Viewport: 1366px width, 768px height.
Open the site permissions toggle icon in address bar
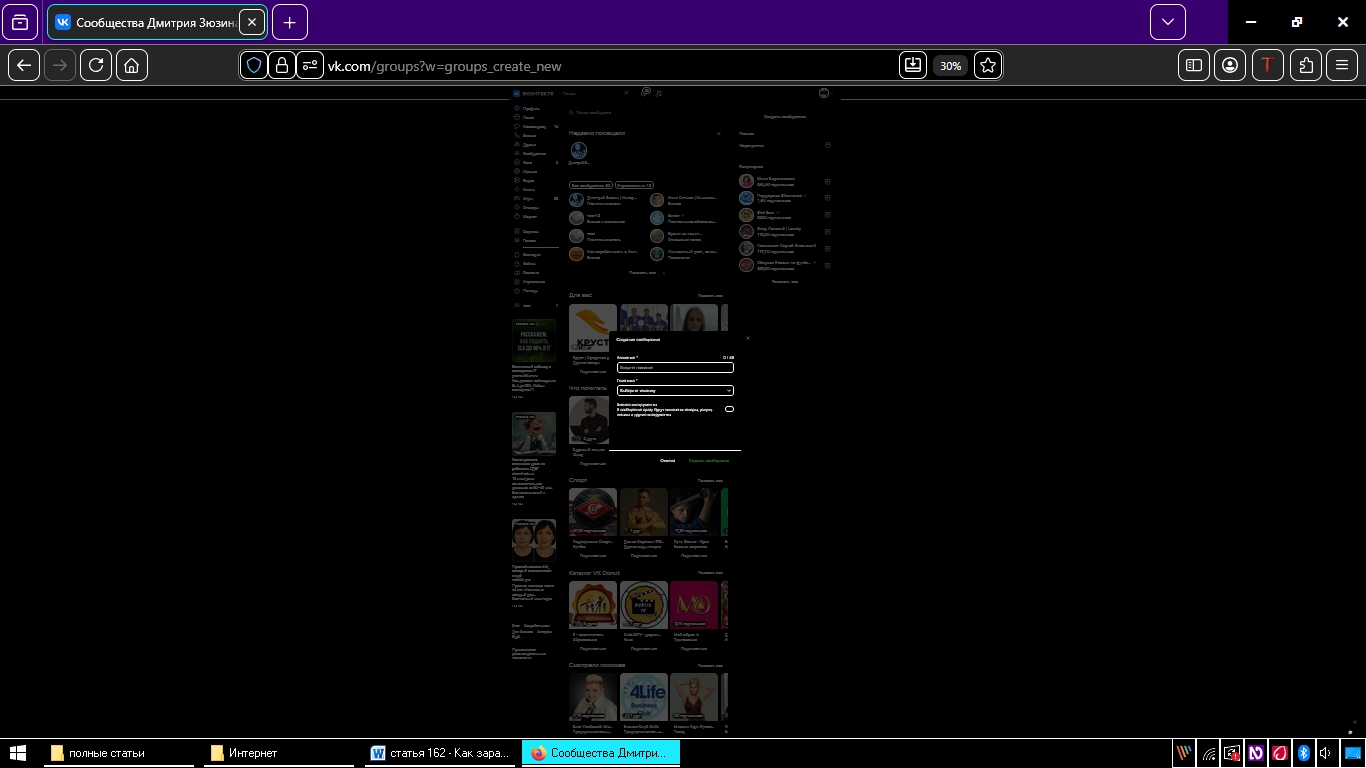310,65
